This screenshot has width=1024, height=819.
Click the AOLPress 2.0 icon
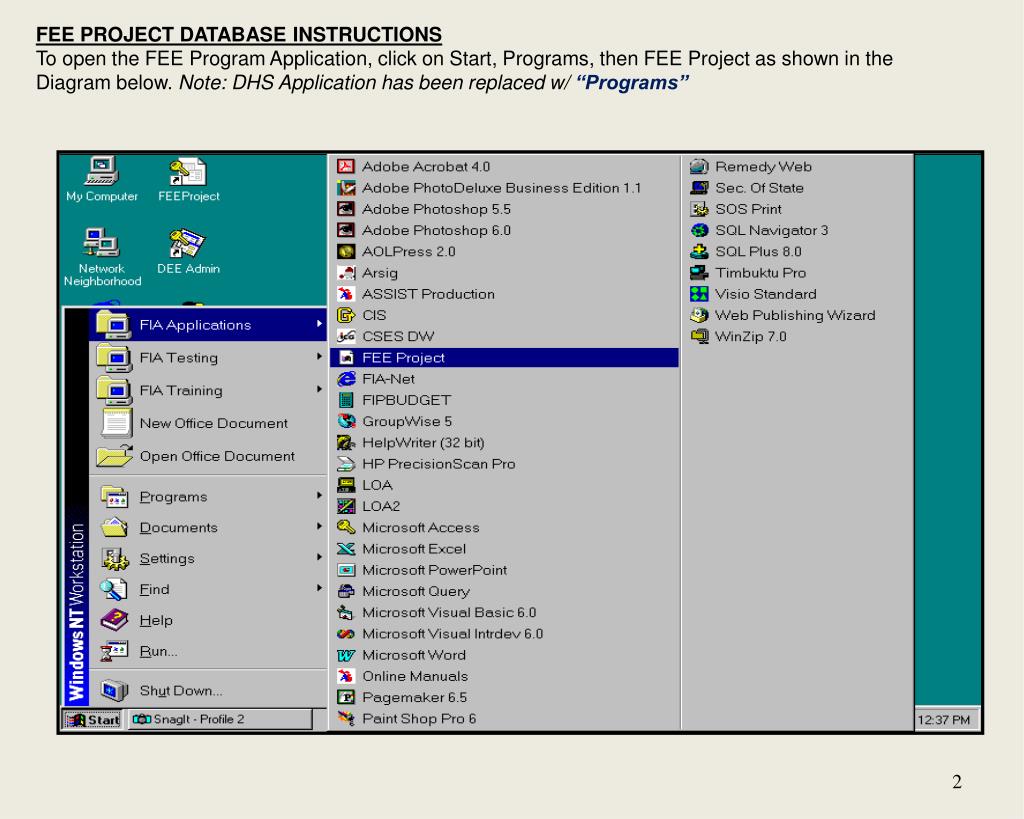[x=345, y=251]
